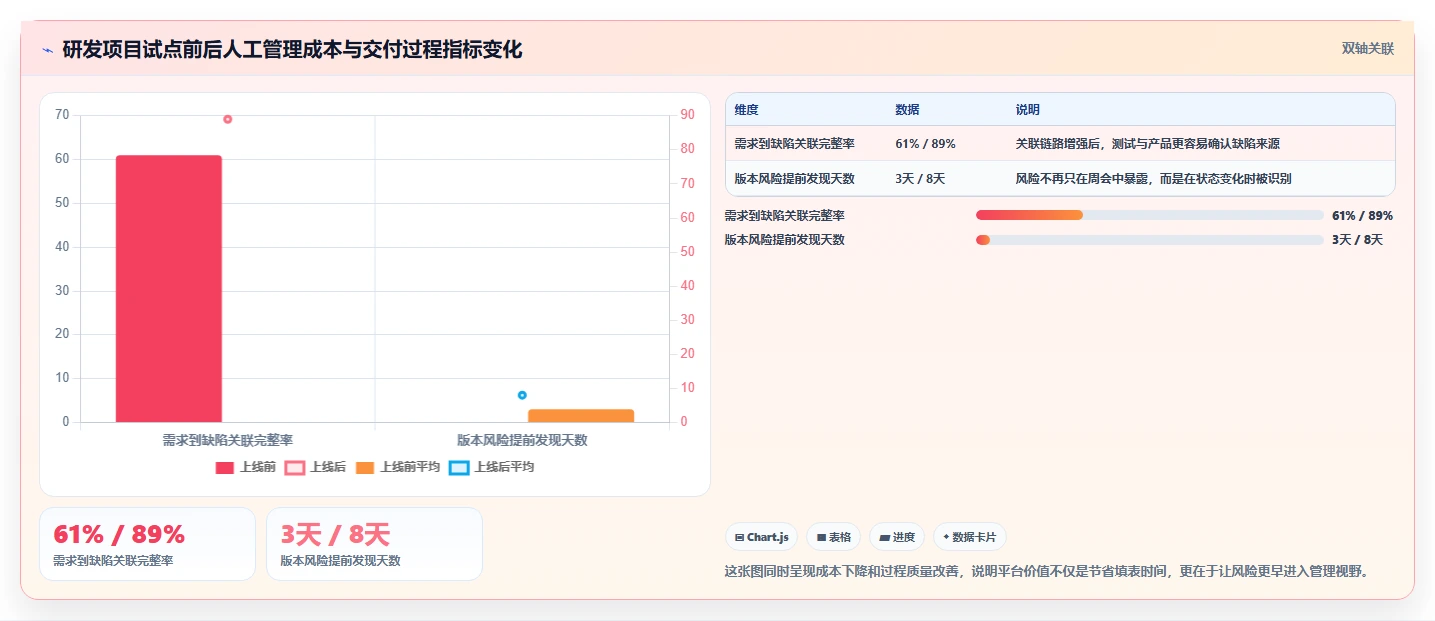Click the 双轴关联 label in header
This screenshot has height=621, width=1435.
tap(1367, 48)
